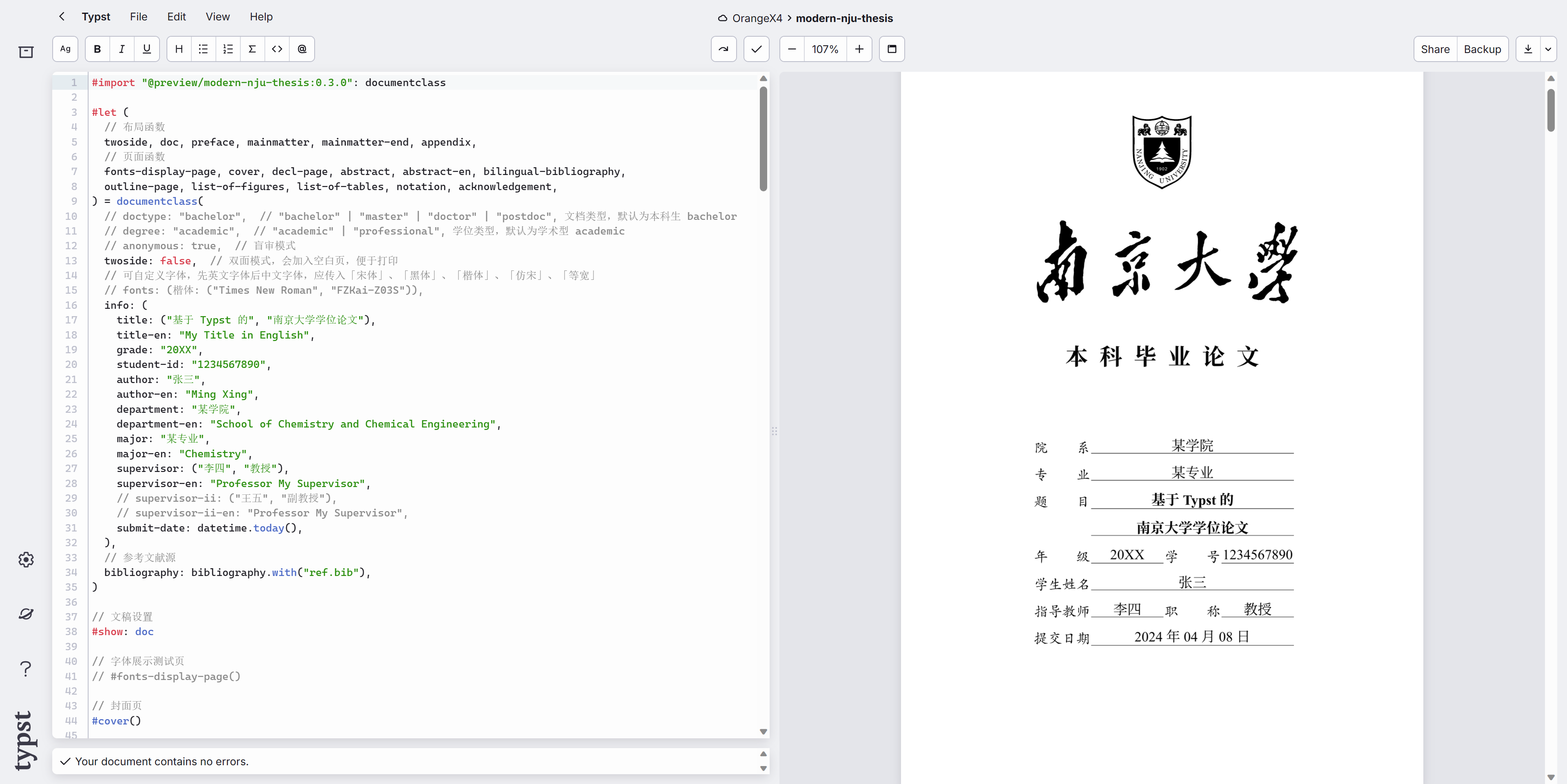Screen dimensions: 1567x784
Task: Insert a reference with @ icon
Action: (x=302, y=49)
